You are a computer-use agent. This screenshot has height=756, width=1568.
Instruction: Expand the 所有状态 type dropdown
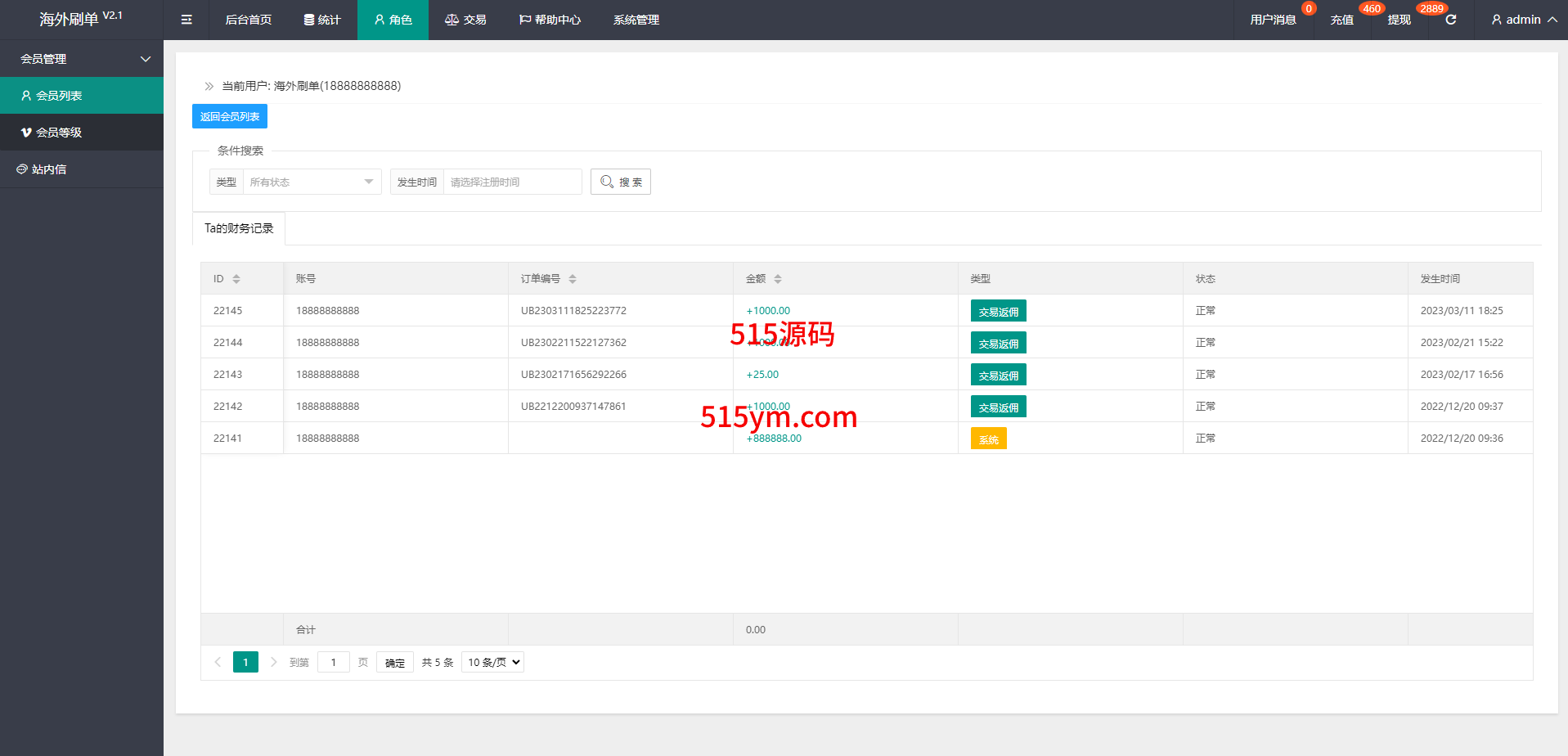(312, 182)
